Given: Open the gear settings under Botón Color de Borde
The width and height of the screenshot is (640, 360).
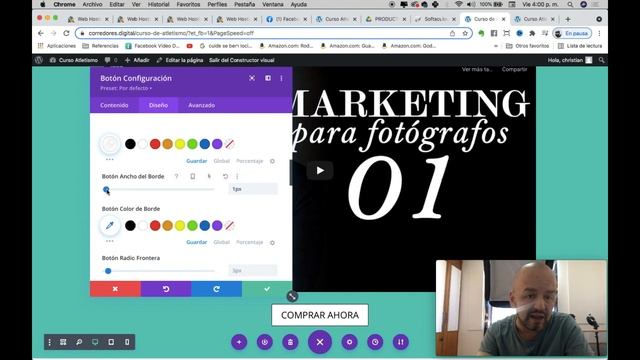Looking at the screenshot, I should point(272,242).
